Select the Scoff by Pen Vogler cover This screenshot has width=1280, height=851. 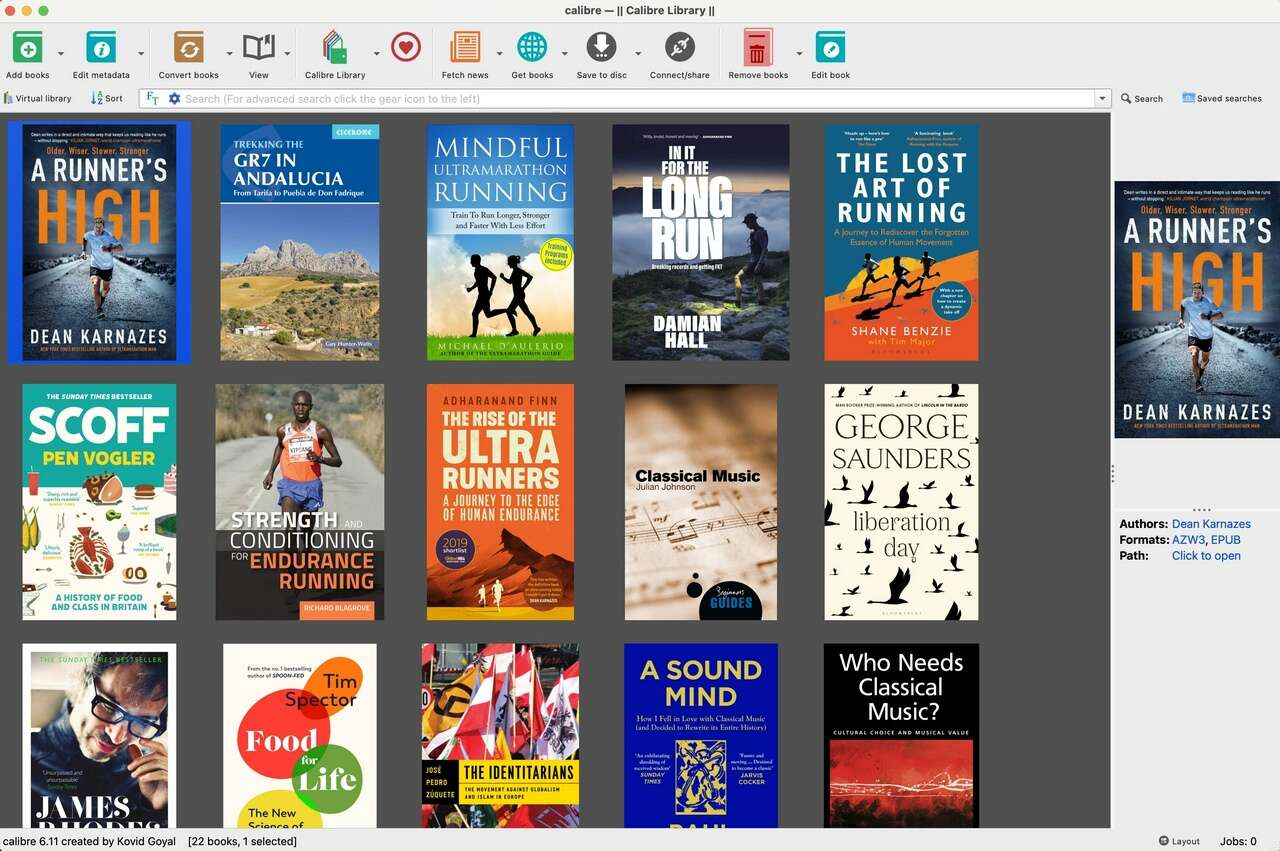click(99, 502)
